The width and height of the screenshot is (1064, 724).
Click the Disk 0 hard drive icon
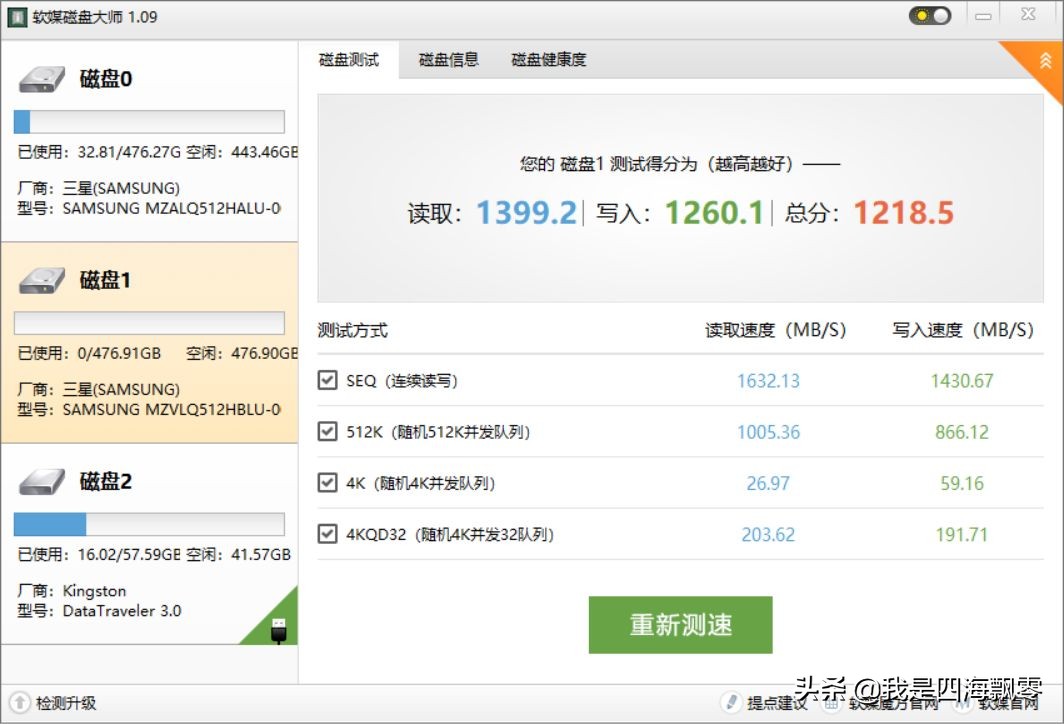45,78
